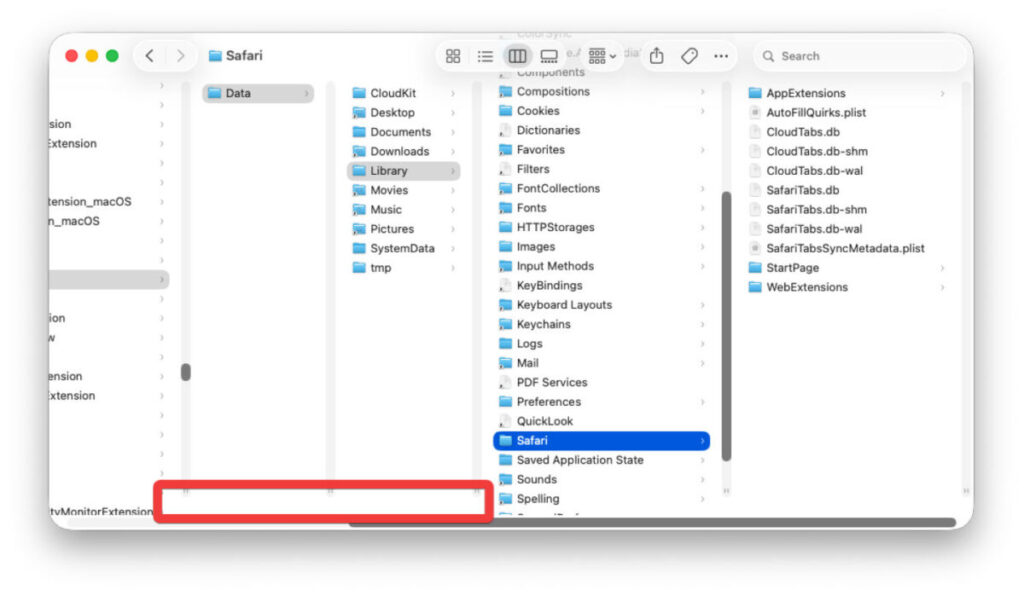The height and width of the screenshot is (596, 1024).
Task: Open the SystemData folder
Action: 404,249
